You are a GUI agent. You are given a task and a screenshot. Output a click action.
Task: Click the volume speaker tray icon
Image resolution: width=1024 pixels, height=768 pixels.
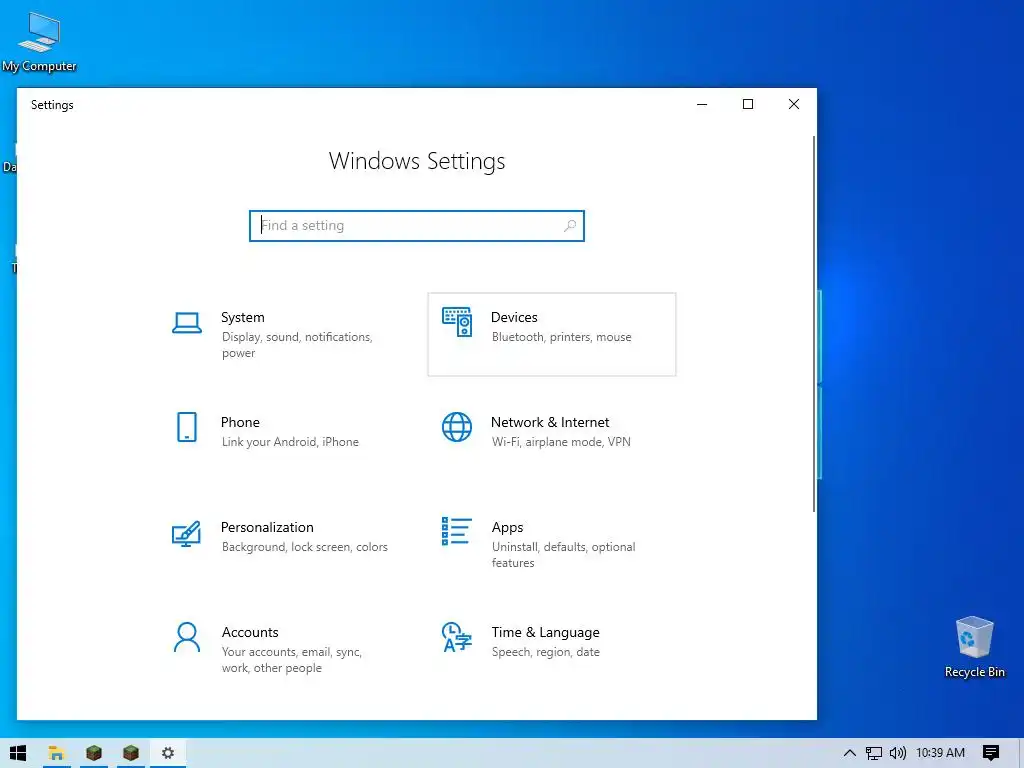point(898,753)
